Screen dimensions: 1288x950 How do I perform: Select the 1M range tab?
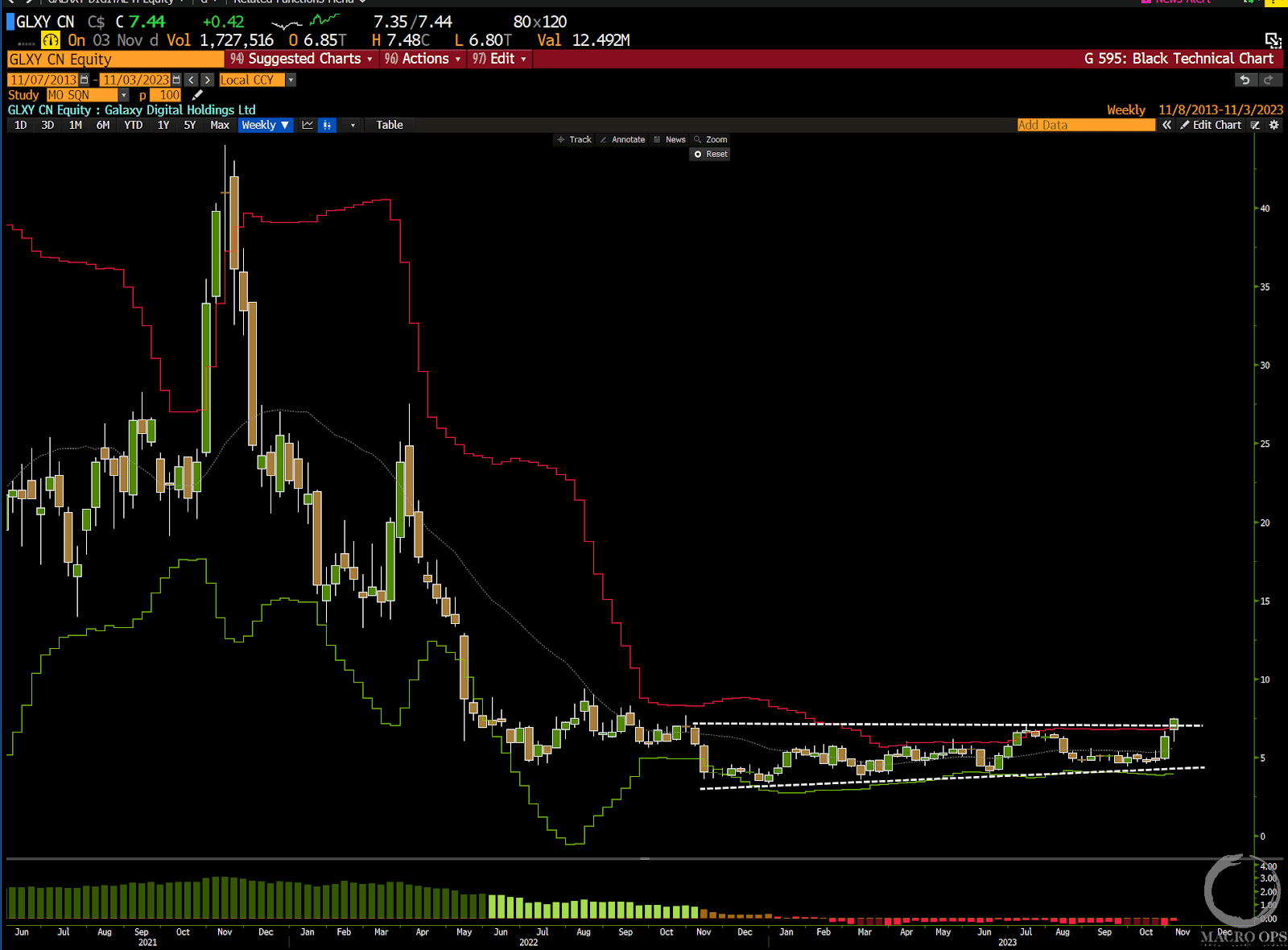(x=75, y=125)
